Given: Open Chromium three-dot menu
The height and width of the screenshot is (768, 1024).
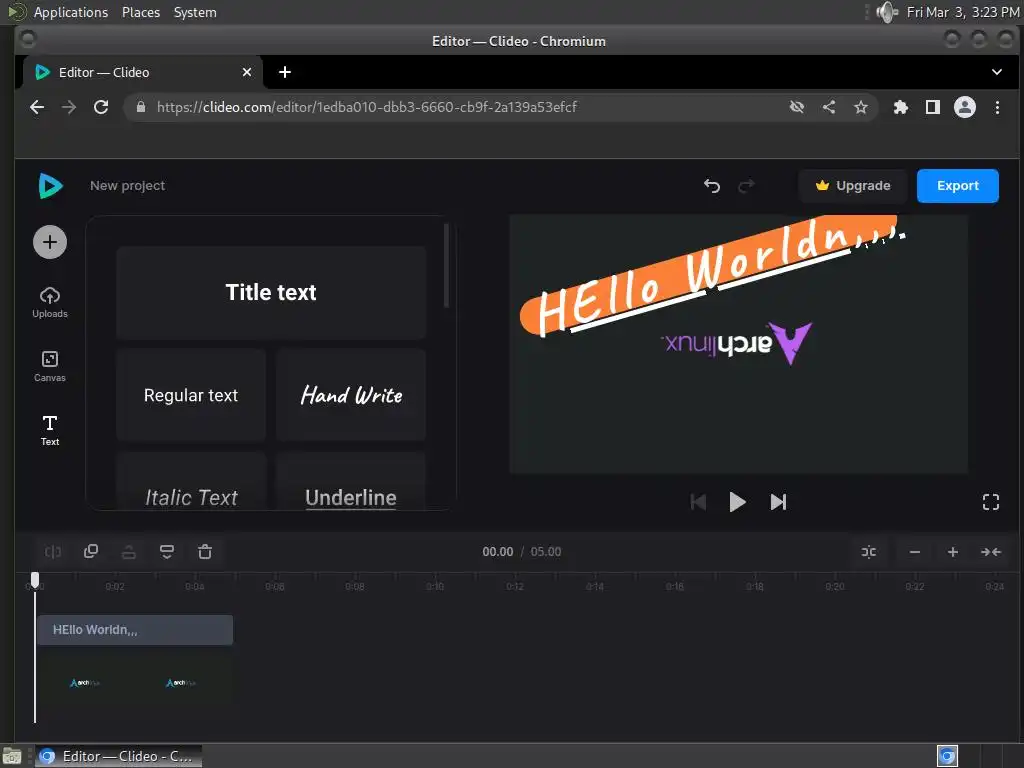Looking at the screenshot, I should click(x=997, y=107).
